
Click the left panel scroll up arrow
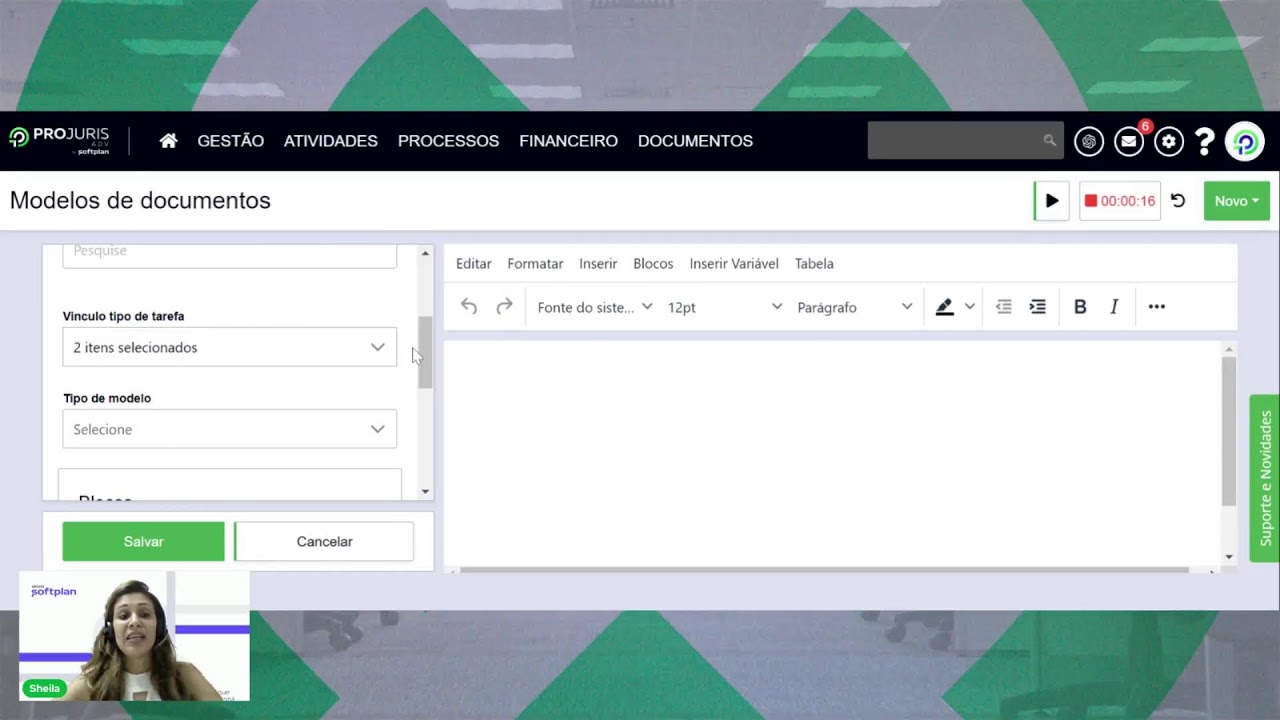[x=425, y=253]
